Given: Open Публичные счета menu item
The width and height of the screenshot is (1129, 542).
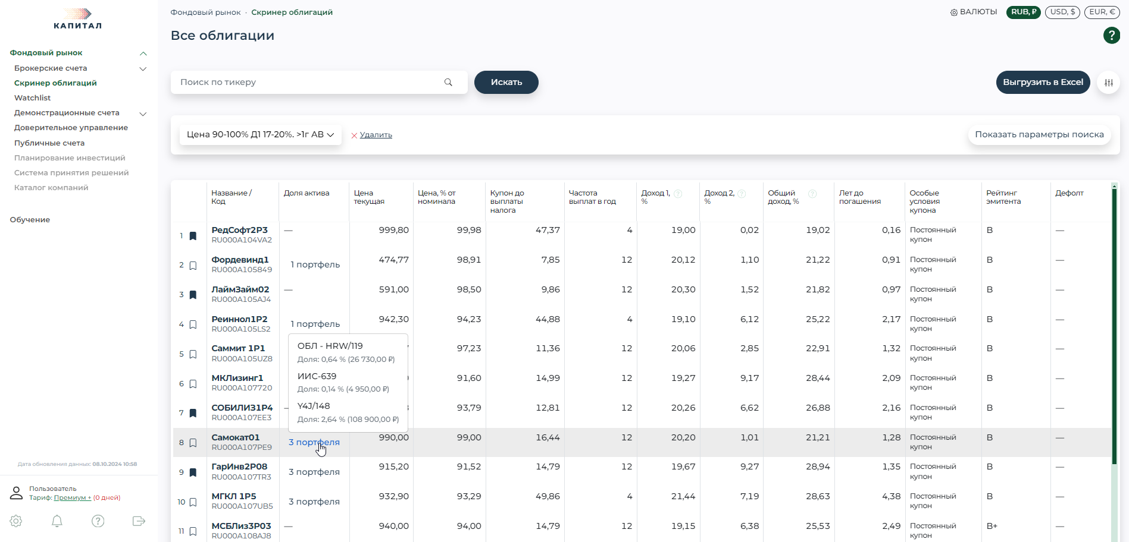Looking at the screenshot, I should pos(49,143).
